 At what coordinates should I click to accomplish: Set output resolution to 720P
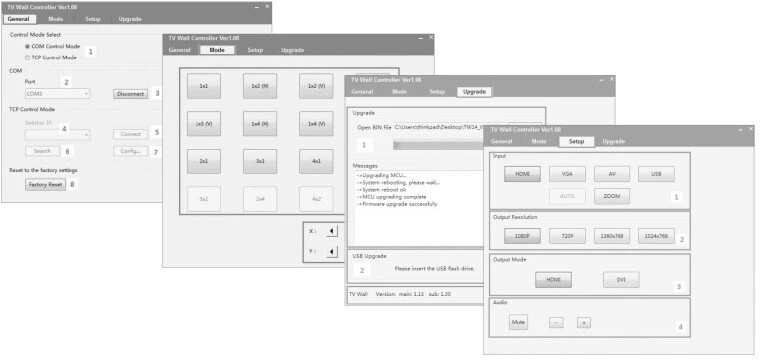(567, 235)
